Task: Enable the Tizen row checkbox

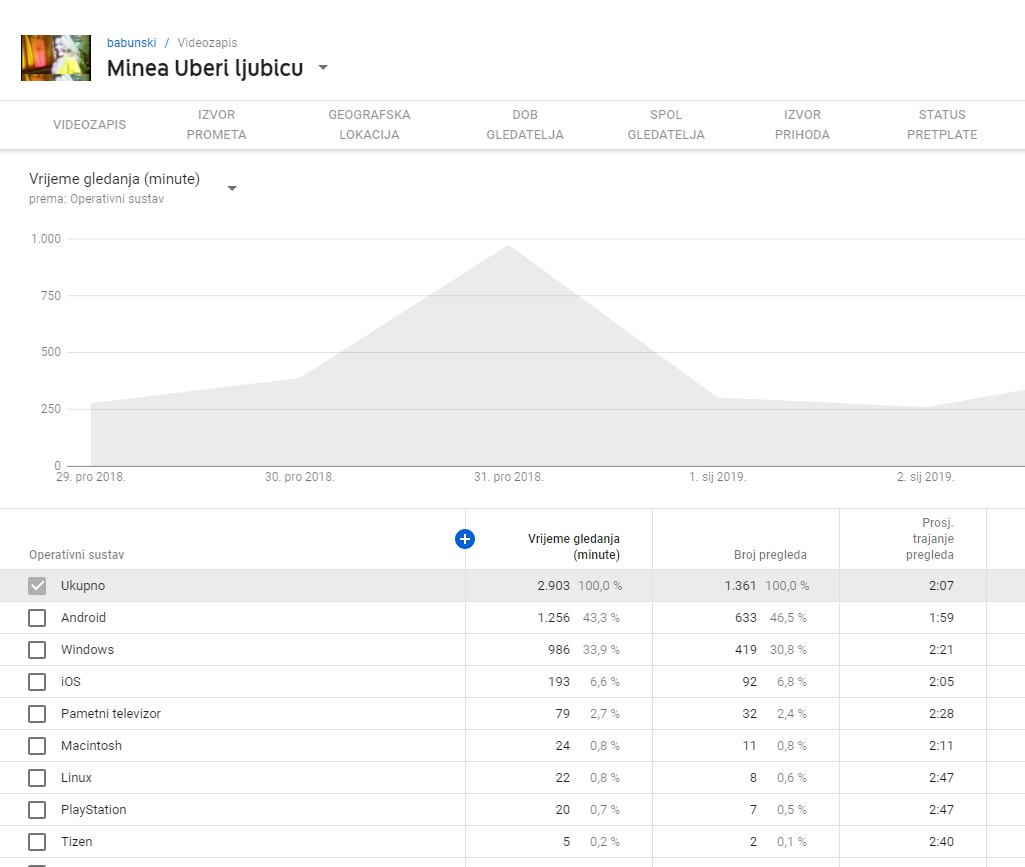Action: click(x=37, y=842)
